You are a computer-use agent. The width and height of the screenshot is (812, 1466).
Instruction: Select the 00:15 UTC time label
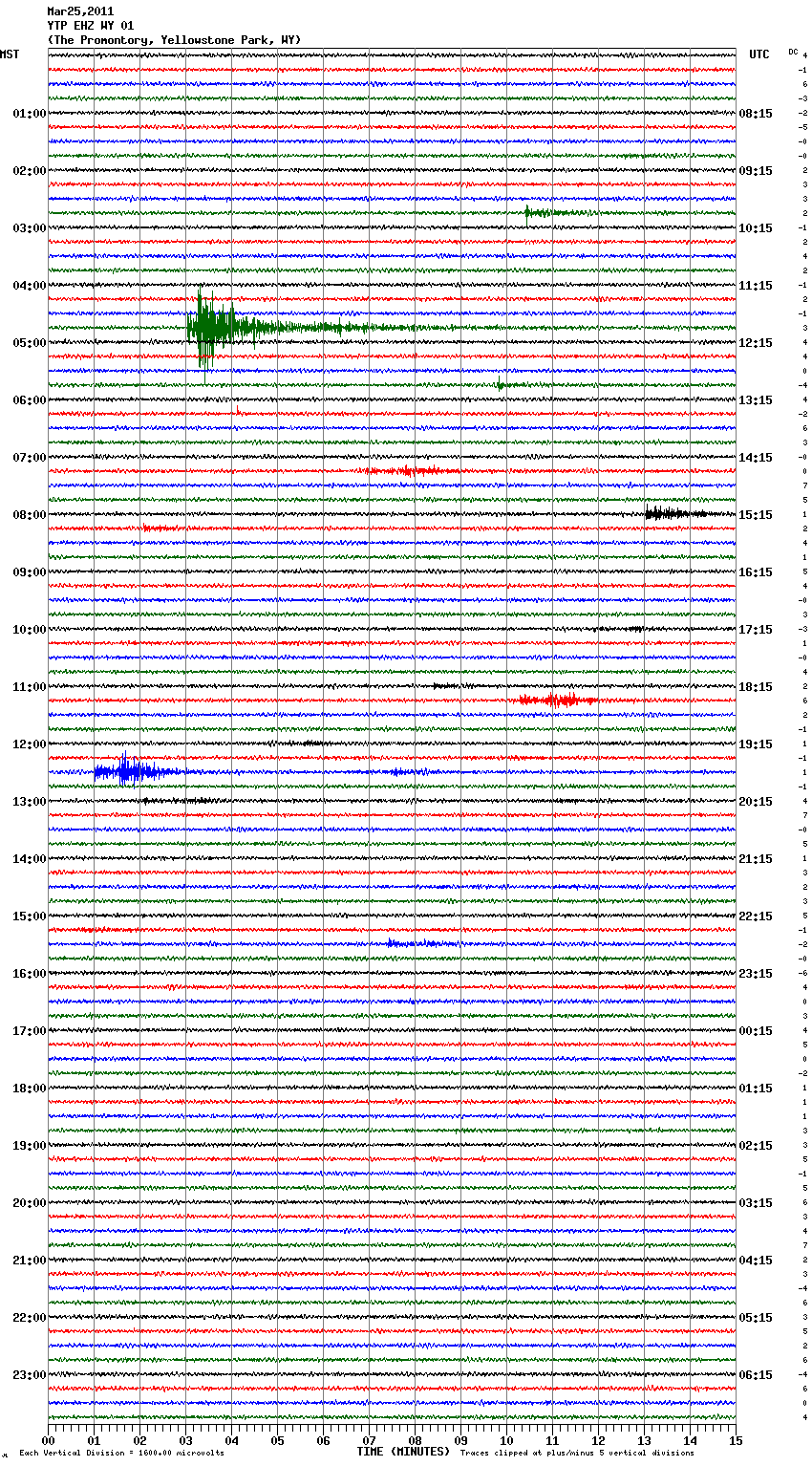[755, 1031]
